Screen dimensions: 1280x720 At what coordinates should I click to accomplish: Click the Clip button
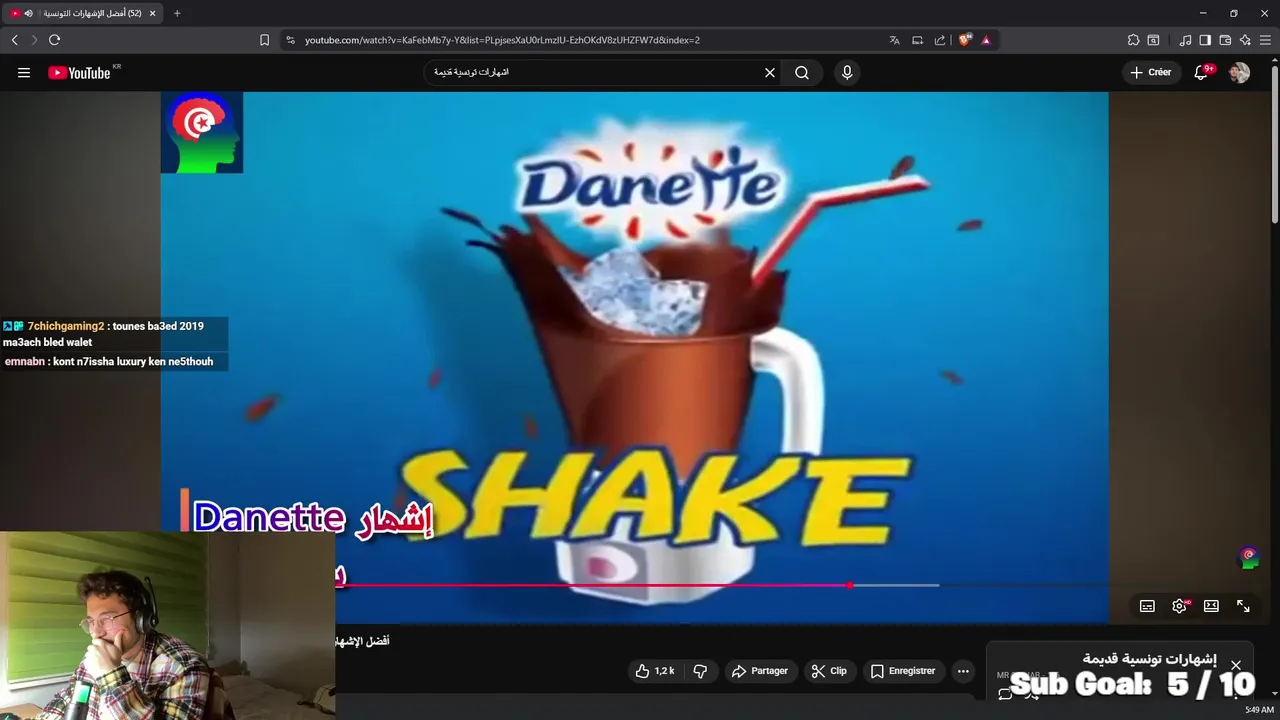829,671
